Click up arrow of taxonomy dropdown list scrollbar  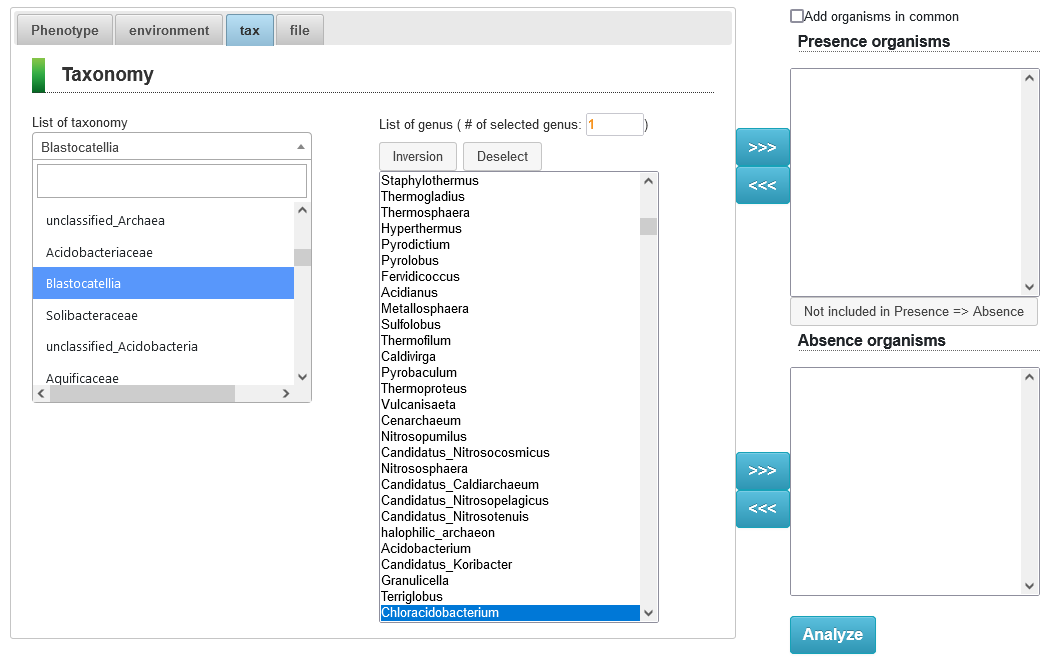(303, 211)
